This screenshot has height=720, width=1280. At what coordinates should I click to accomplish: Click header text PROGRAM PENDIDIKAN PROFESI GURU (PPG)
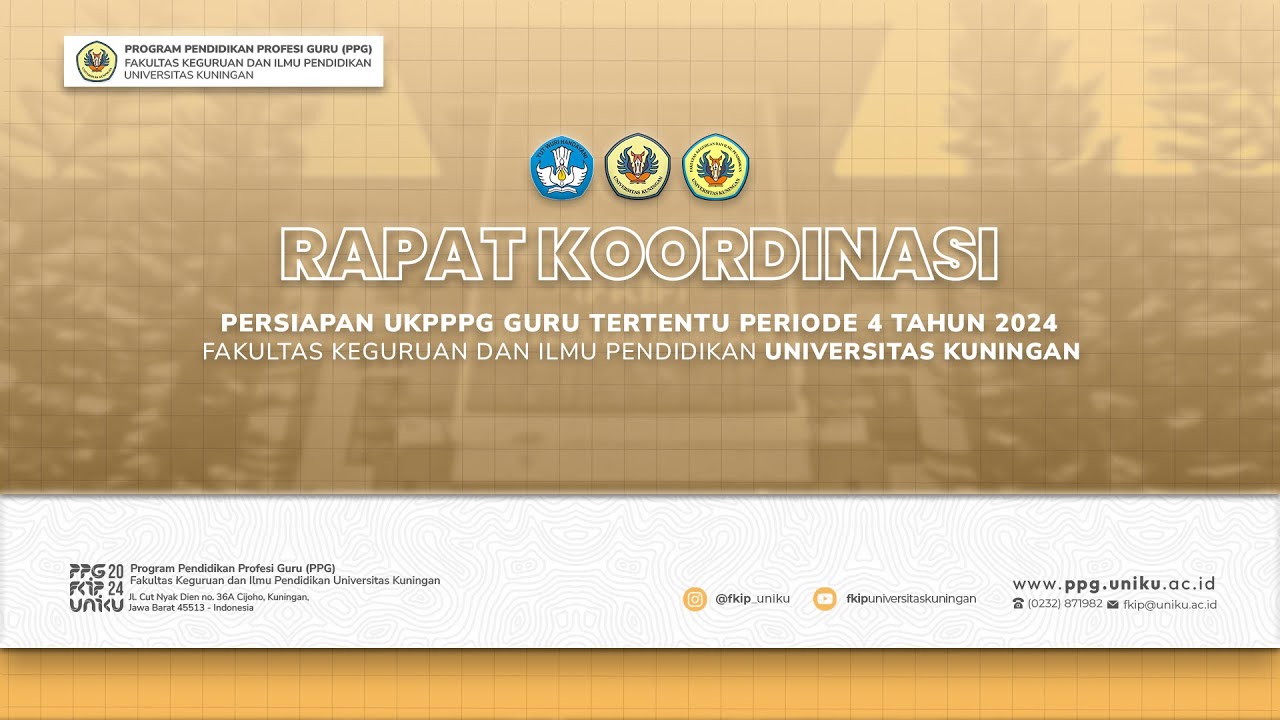click(248, 48)
